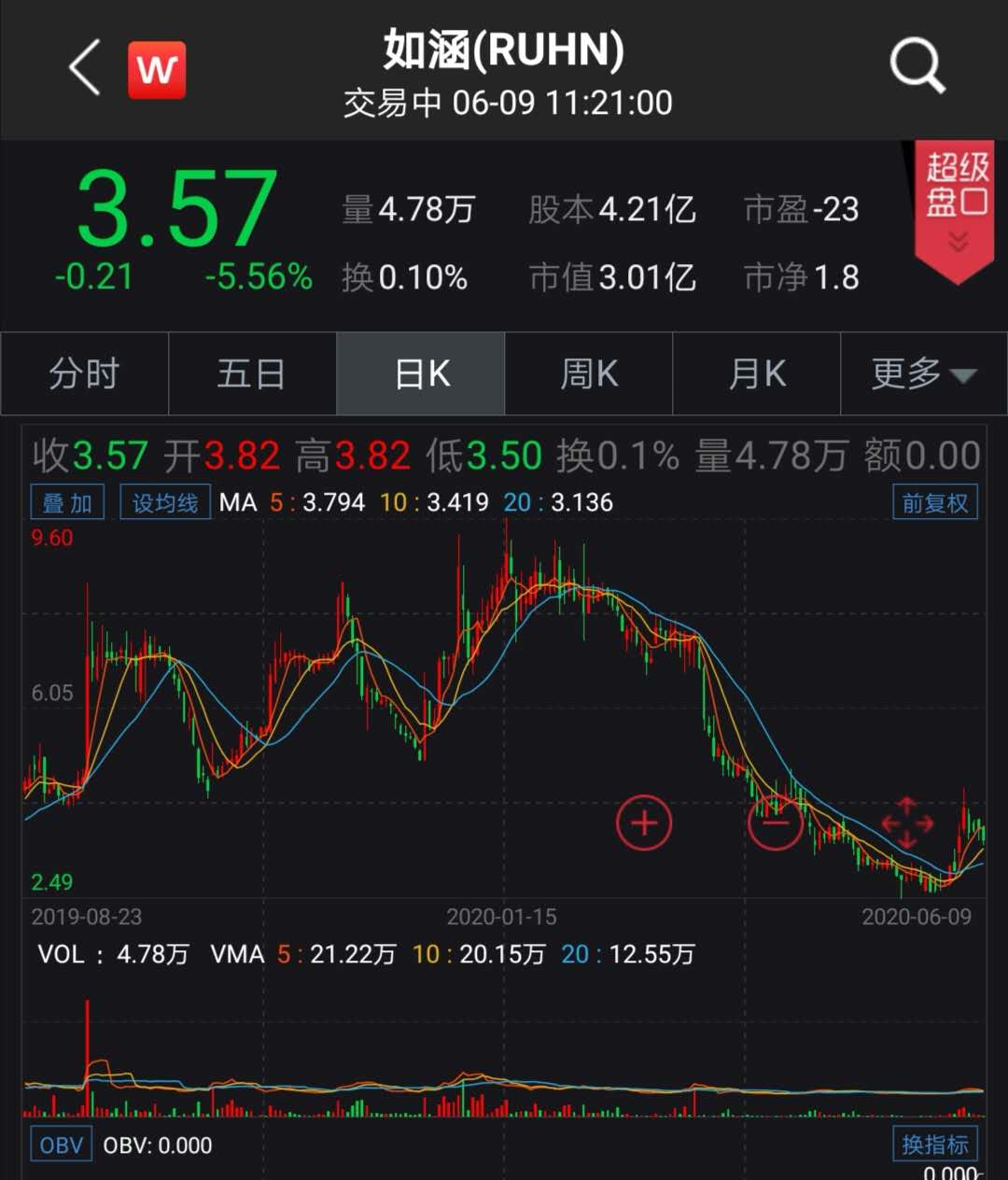Tap the back arrow icon
Screen dimensions: 1008x1180
point(85,69)
